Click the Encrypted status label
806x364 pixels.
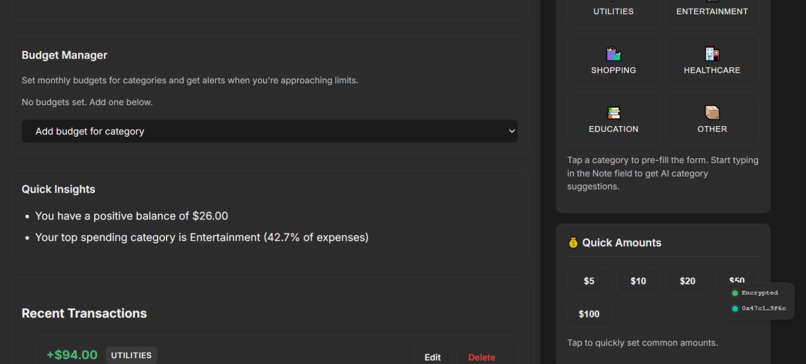759,293
